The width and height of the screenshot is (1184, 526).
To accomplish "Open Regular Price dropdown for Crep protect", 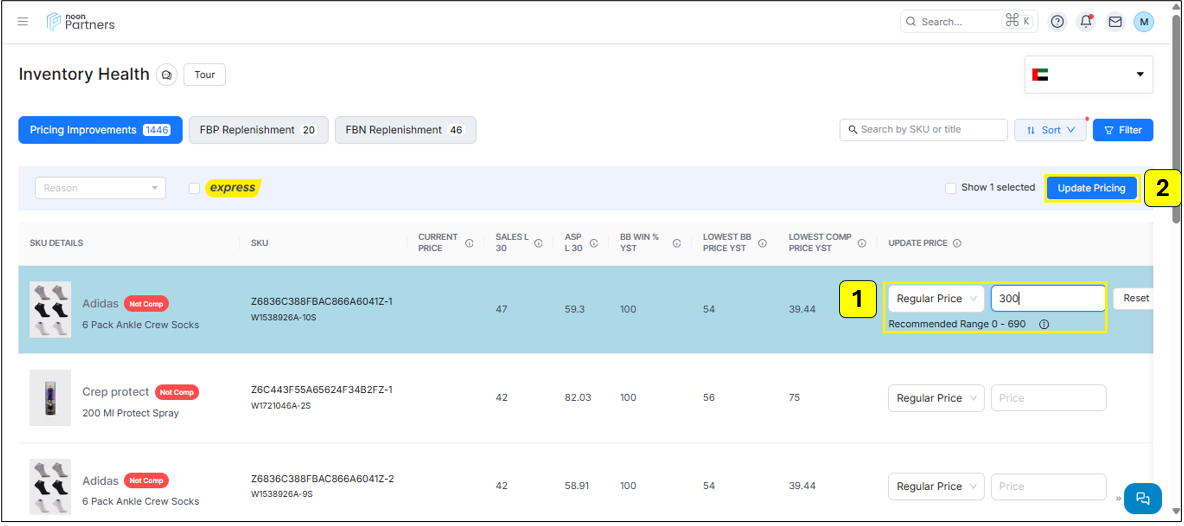I will coord(935,398).
